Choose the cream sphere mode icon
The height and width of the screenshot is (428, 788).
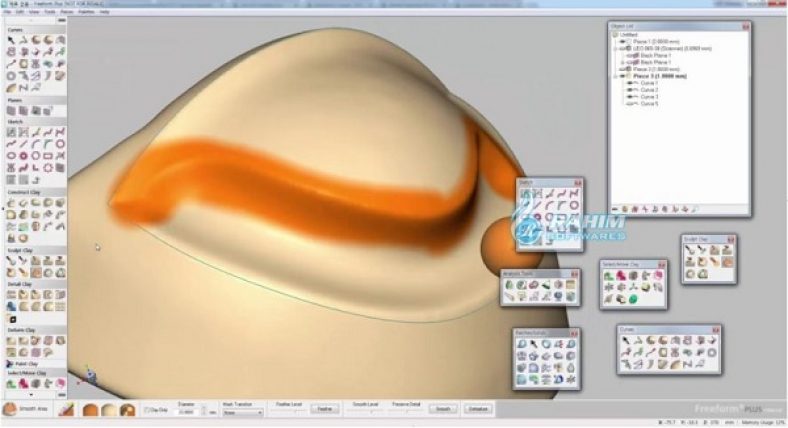109,410
